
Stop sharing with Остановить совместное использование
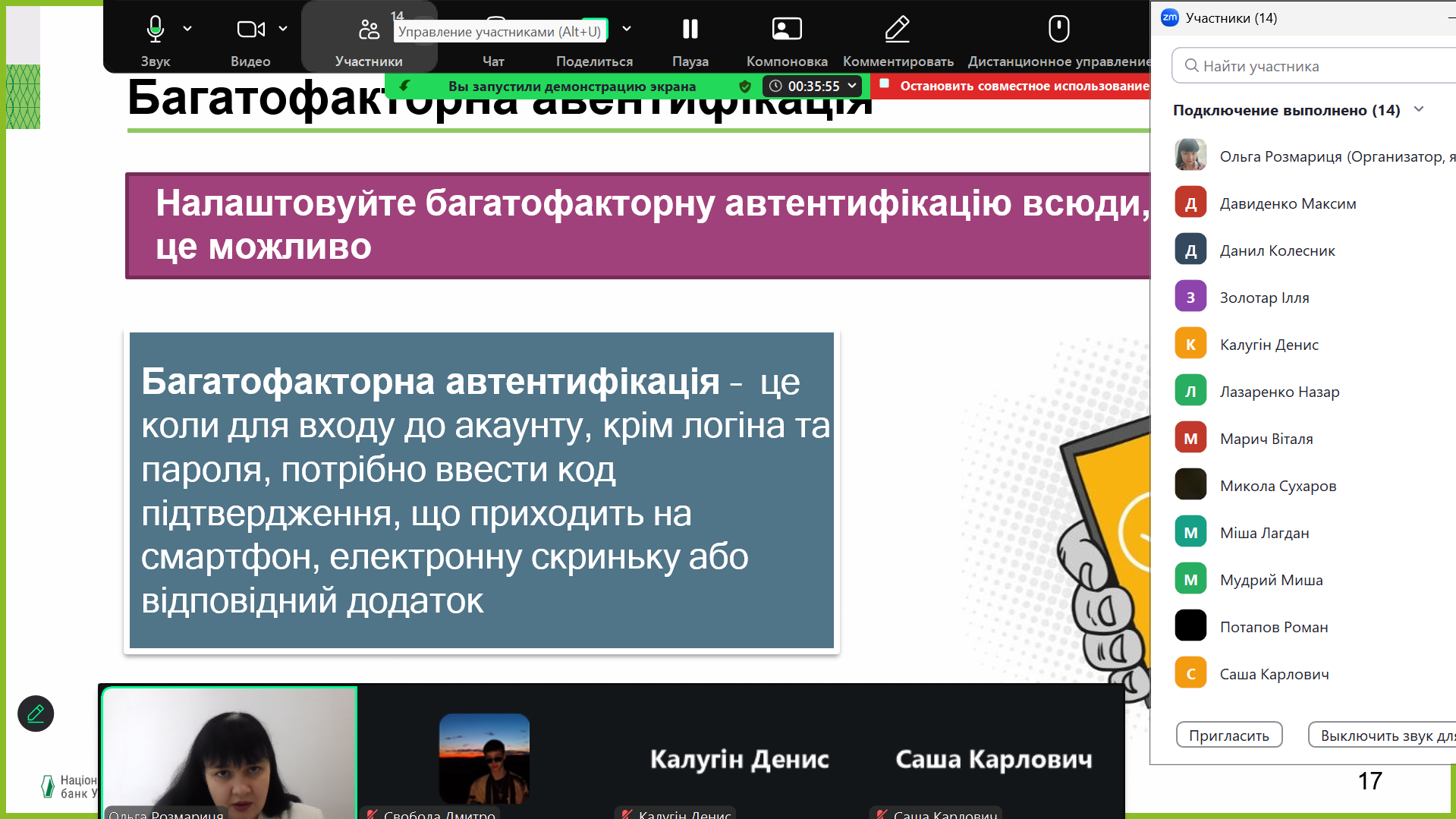1015,87
